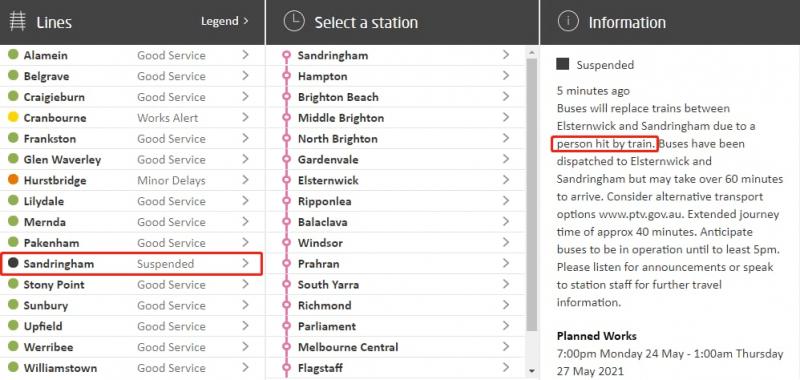Click the dark Suspended square in Information panel
Viewport: 800px width, 380px height.
pyautogui.click(x=563, y=64)
